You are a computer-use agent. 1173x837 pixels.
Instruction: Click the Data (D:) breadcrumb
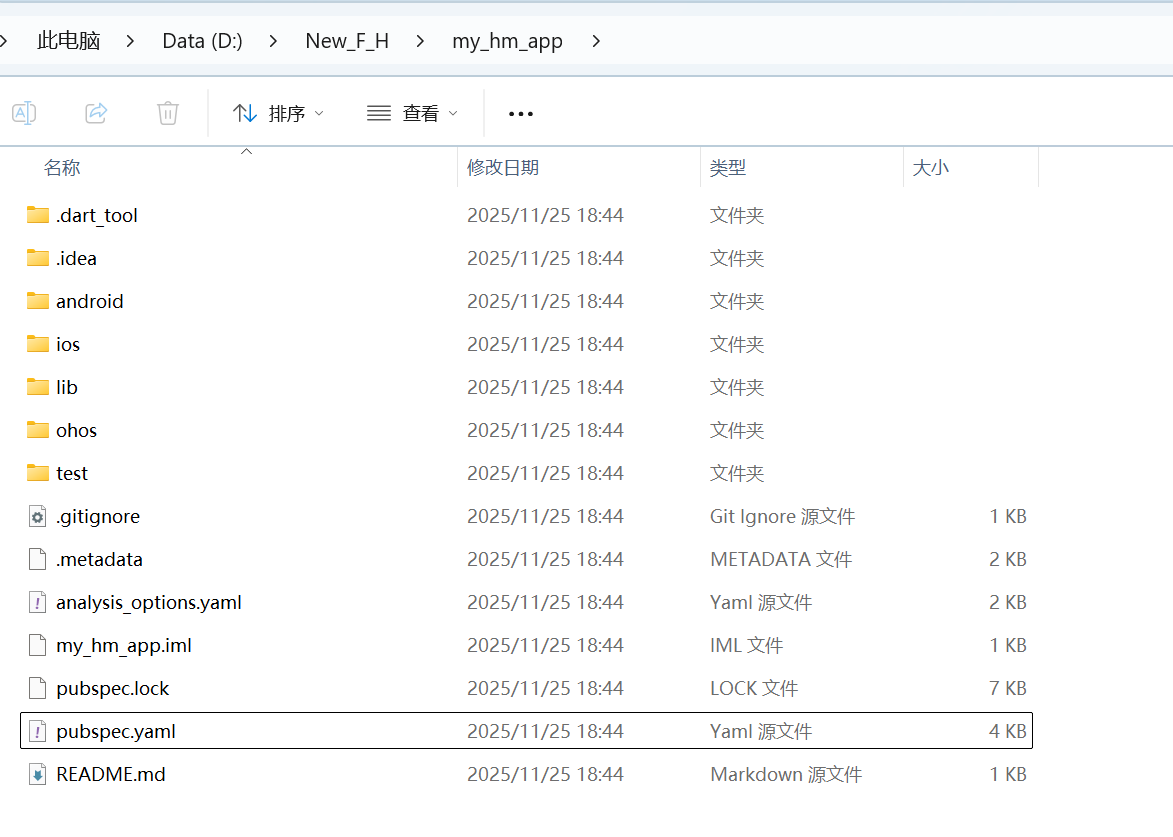point(202,41)
